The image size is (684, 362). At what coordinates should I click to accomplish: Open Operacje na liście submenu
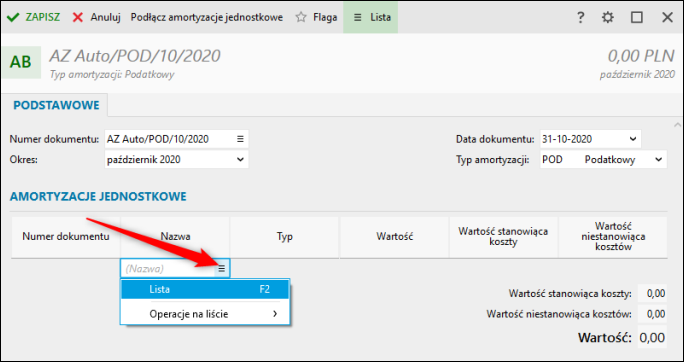205,314
